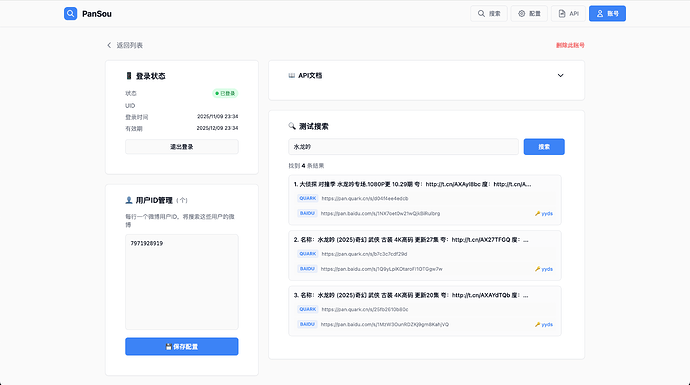Click the 保存配置 button
This screenshot has width=690, height=385.
click(x=182, y=347)
